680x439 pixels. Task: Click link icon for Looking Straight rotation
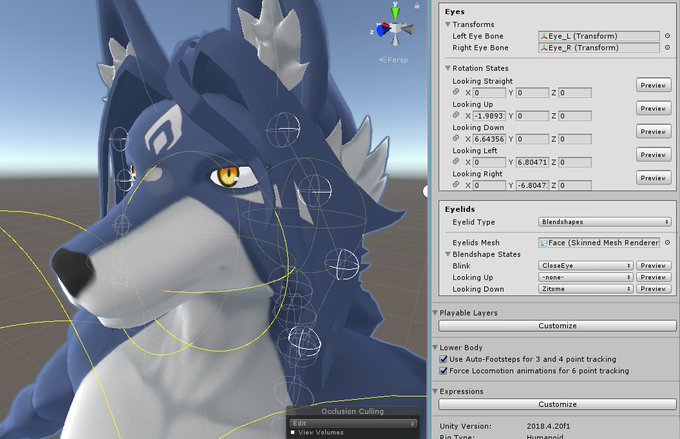[x=456, y=92]
